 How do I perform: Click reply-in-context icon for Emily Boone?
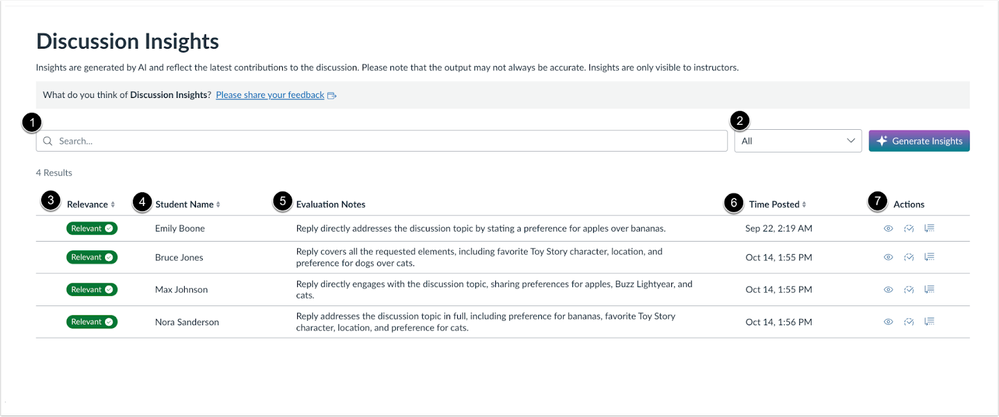[929, 229]
